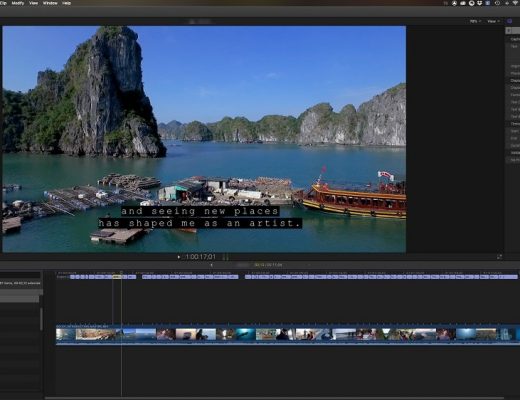Click the timeline index vertical scrollbar
This screenshot has width=520, height=400.
[41, 319]
